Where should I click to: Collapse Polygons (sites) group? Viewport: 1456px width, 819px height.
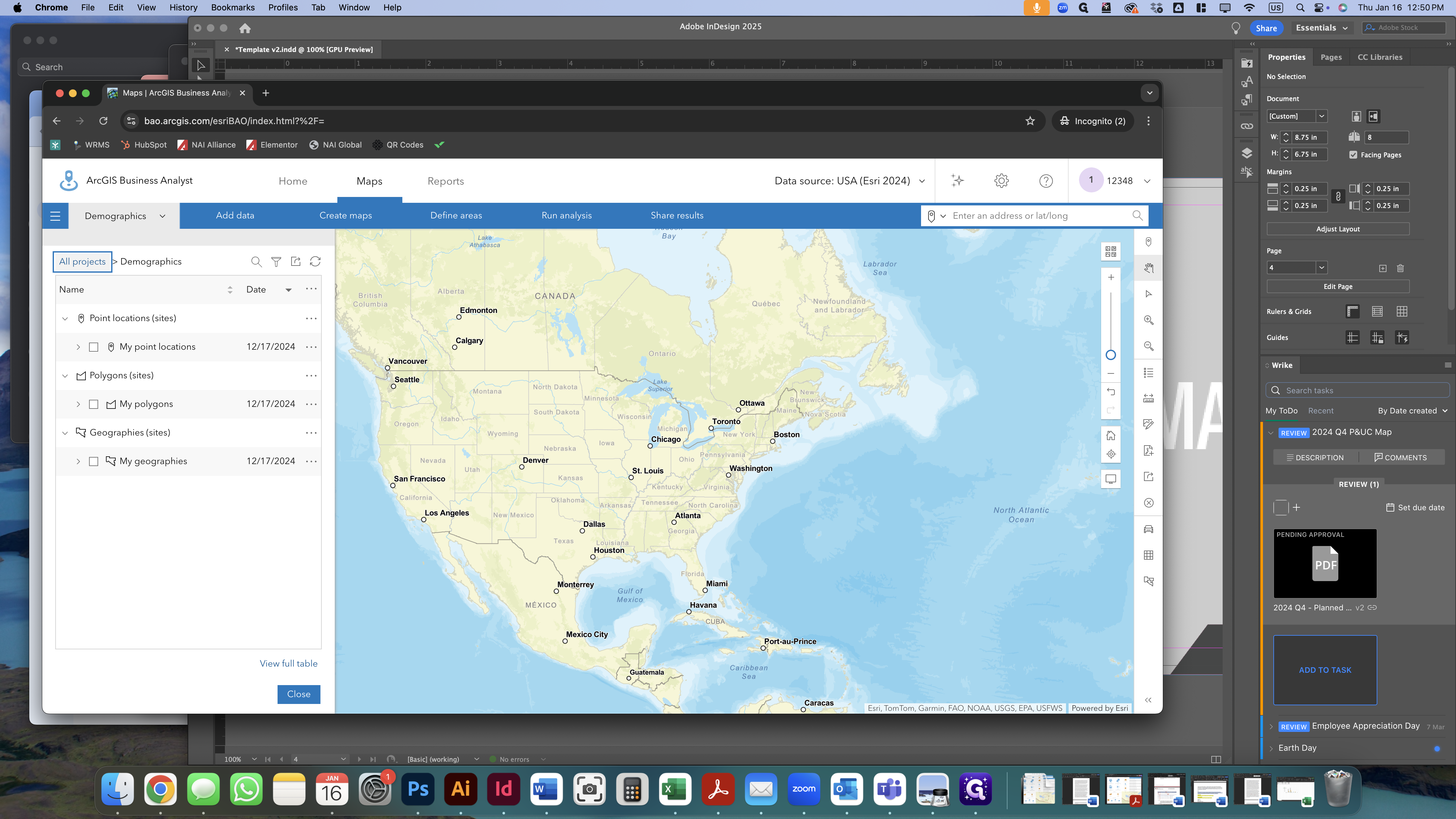point(65,376)
